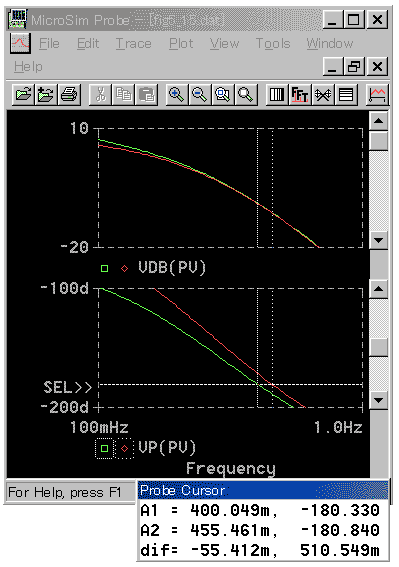Click the Print icon in the toolbar
This screenshot has width=399, height=567.
pos(68,95)
